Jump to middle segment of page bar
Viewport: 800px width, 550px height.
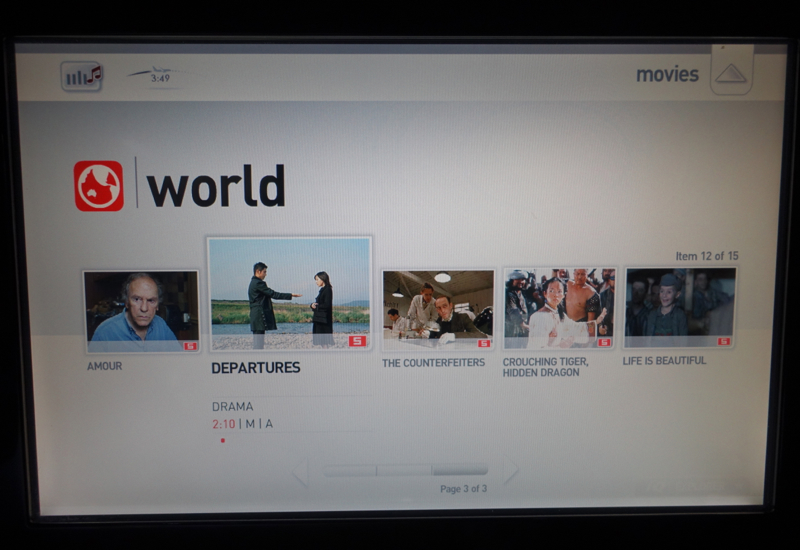pyautogui.click(x=404, y=470)
